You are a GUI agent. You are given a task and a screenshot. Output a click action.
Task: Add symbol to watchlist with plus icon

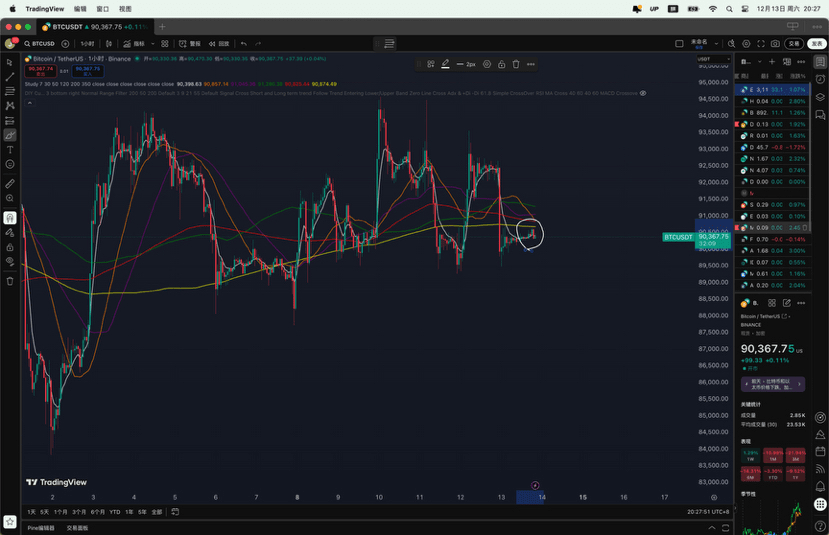772,62
